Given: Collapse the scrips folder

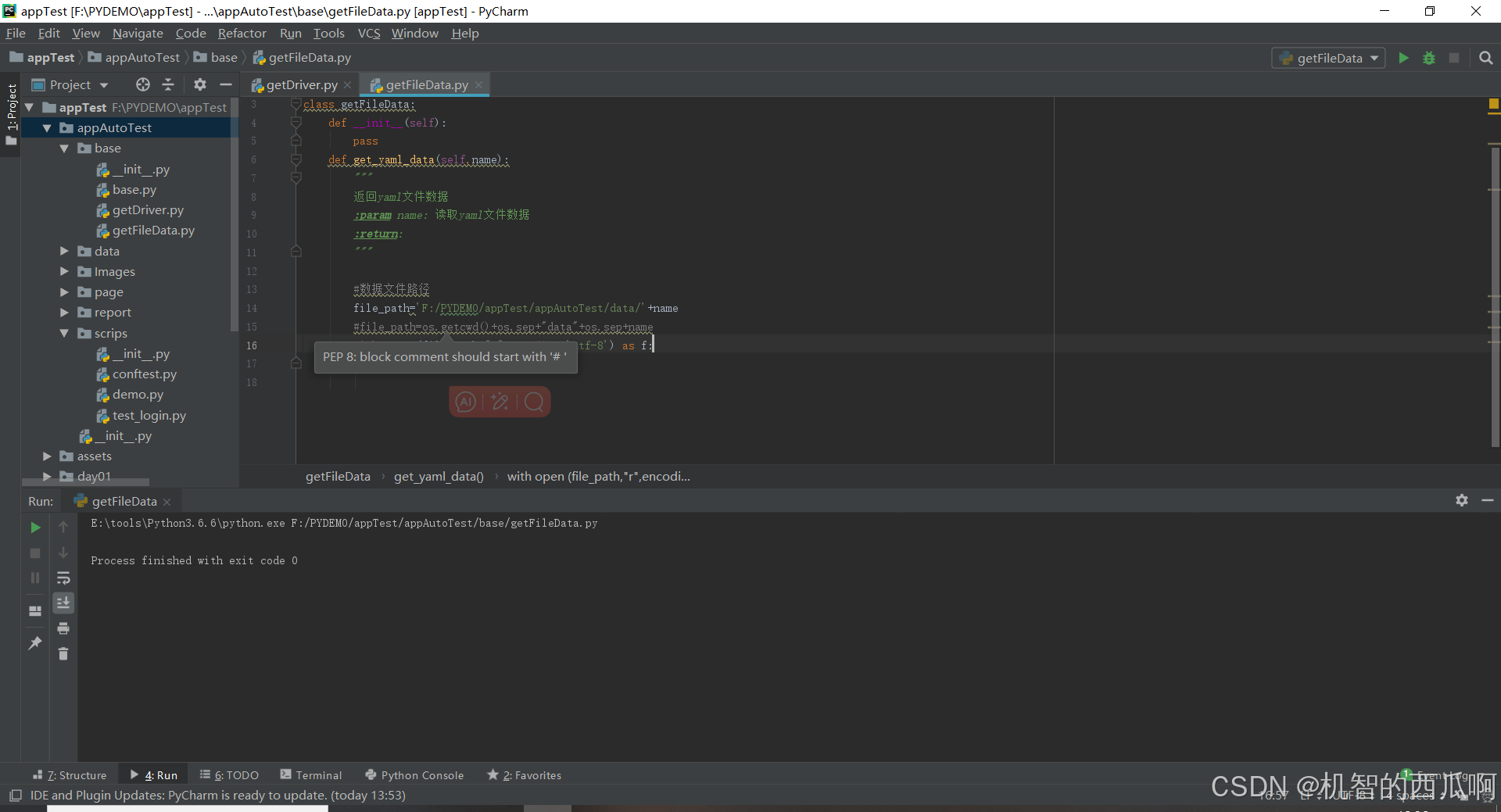Looking at the screenshot, I should coord(64,333).
